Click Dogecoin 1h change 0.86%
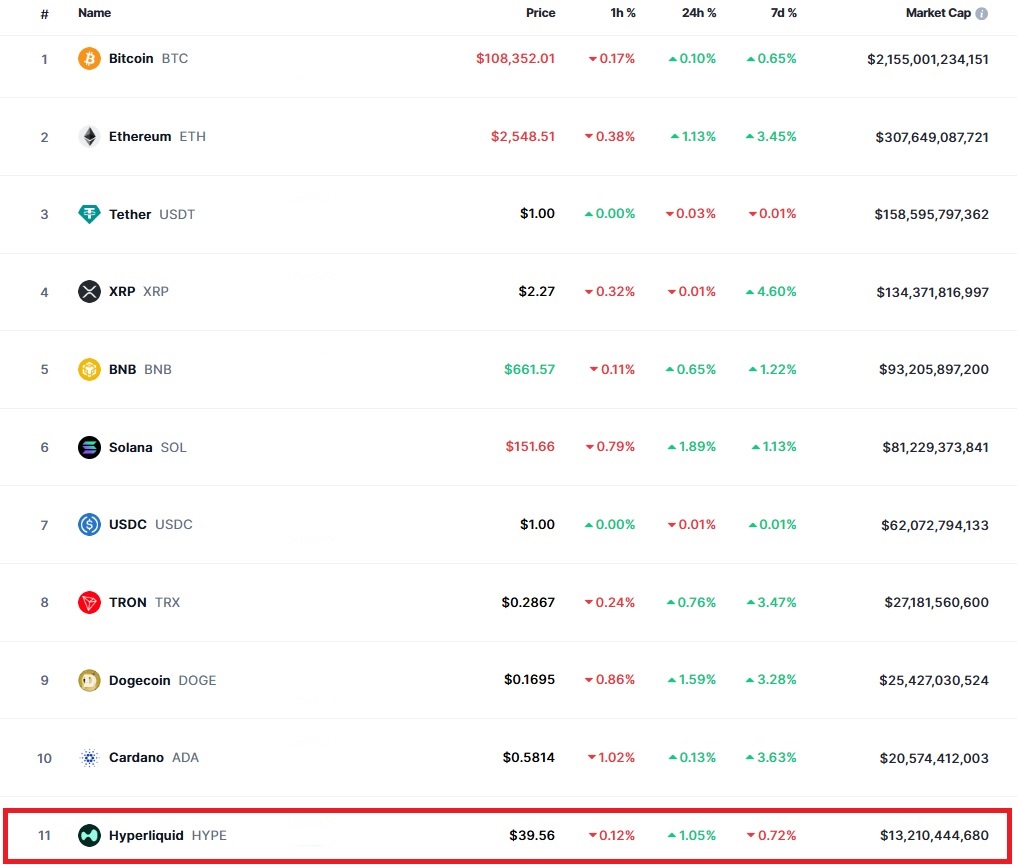This screenshot has width=1017, height=867. tap(610, 679)
